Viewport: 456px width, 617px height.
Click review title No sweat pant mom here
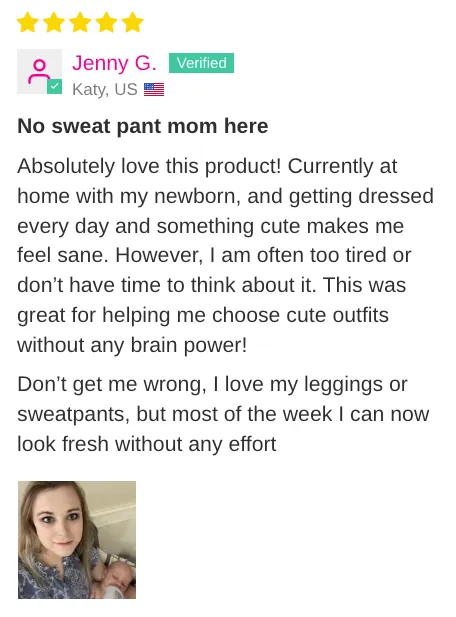143,126
